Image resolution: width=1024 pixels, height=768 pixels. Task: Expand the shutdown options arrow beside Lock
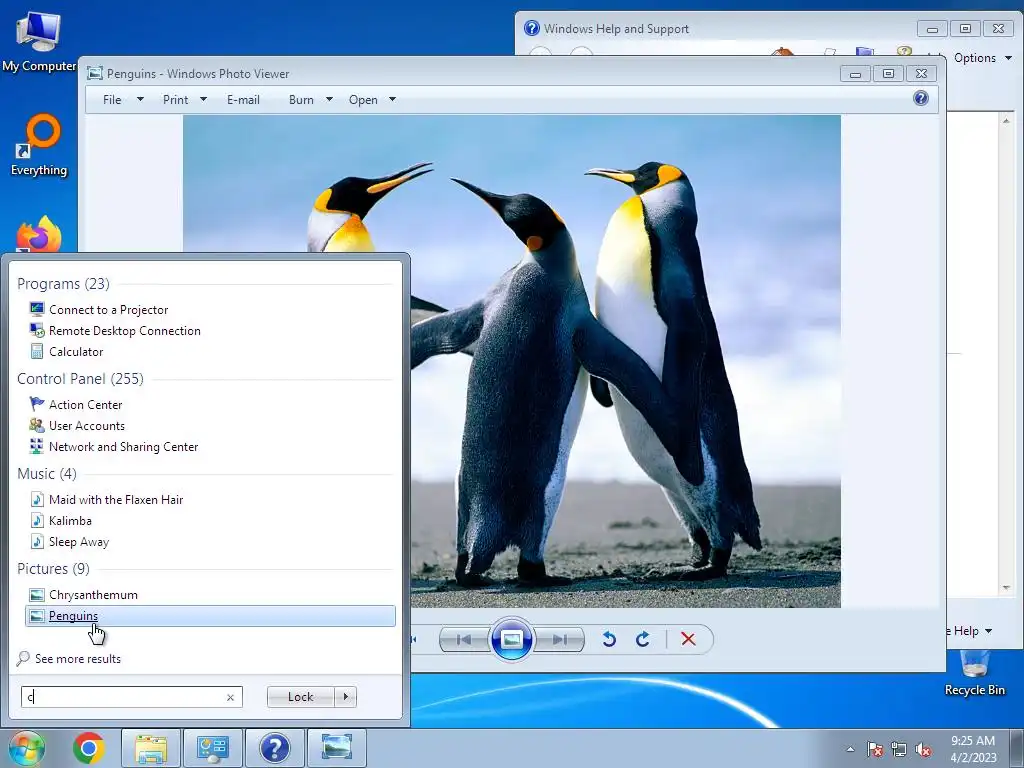click(x=345, y=697)
